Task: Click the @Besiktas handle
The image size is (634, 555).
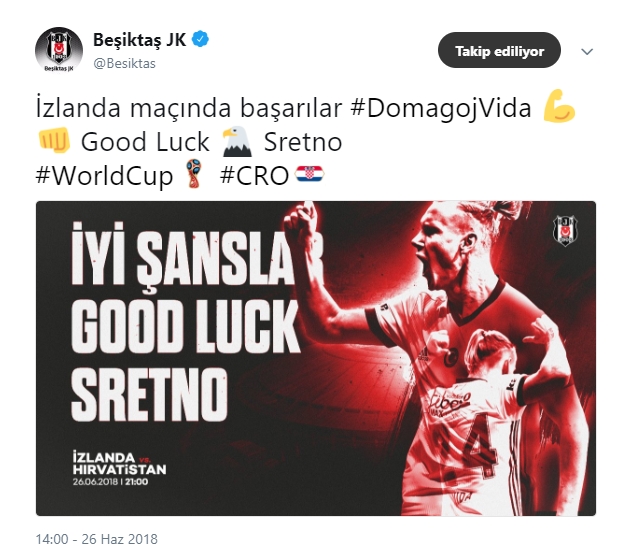Action: [x=125, y=63]
